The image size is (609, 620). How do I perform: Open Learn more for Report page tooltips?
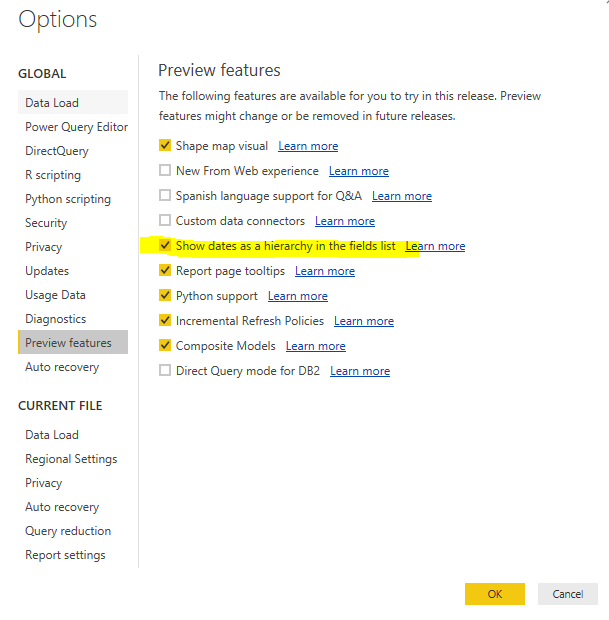[325, 271]
